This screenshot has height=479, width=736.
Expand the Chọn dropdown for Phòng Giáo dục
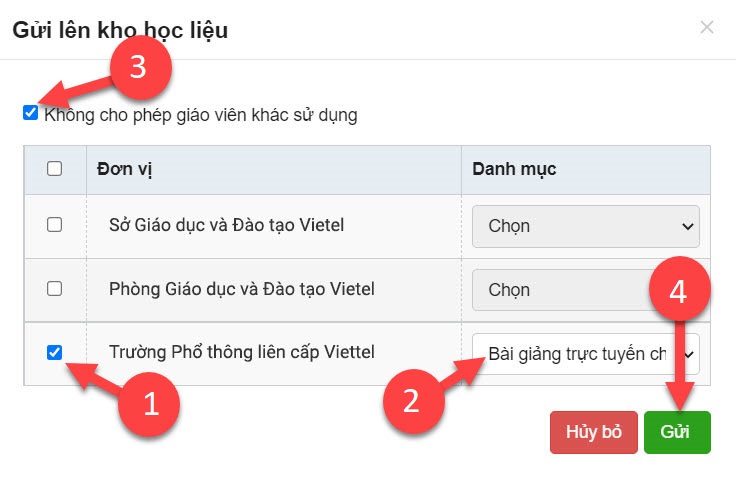[560, 290]
